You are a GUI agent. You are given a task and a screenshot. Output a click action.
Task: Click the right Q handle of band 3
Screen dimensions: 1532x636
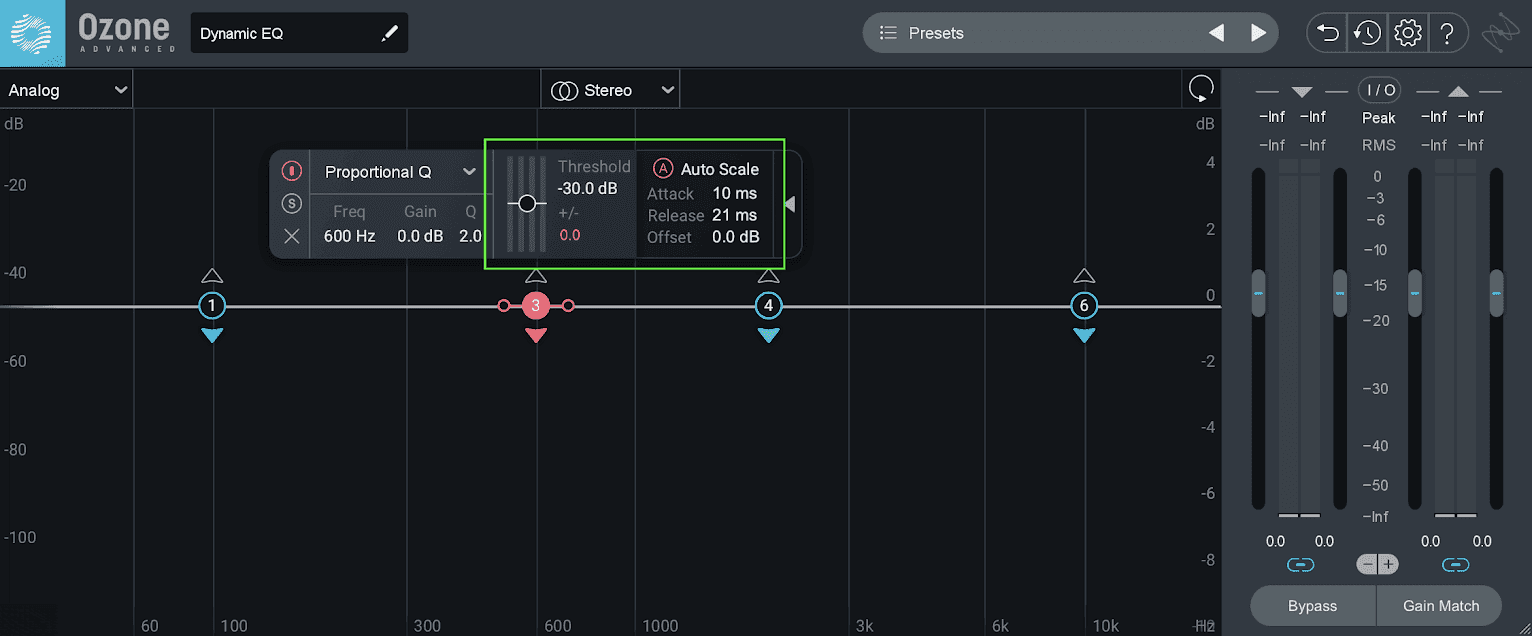pyautogui.click(x=568, y=305)
